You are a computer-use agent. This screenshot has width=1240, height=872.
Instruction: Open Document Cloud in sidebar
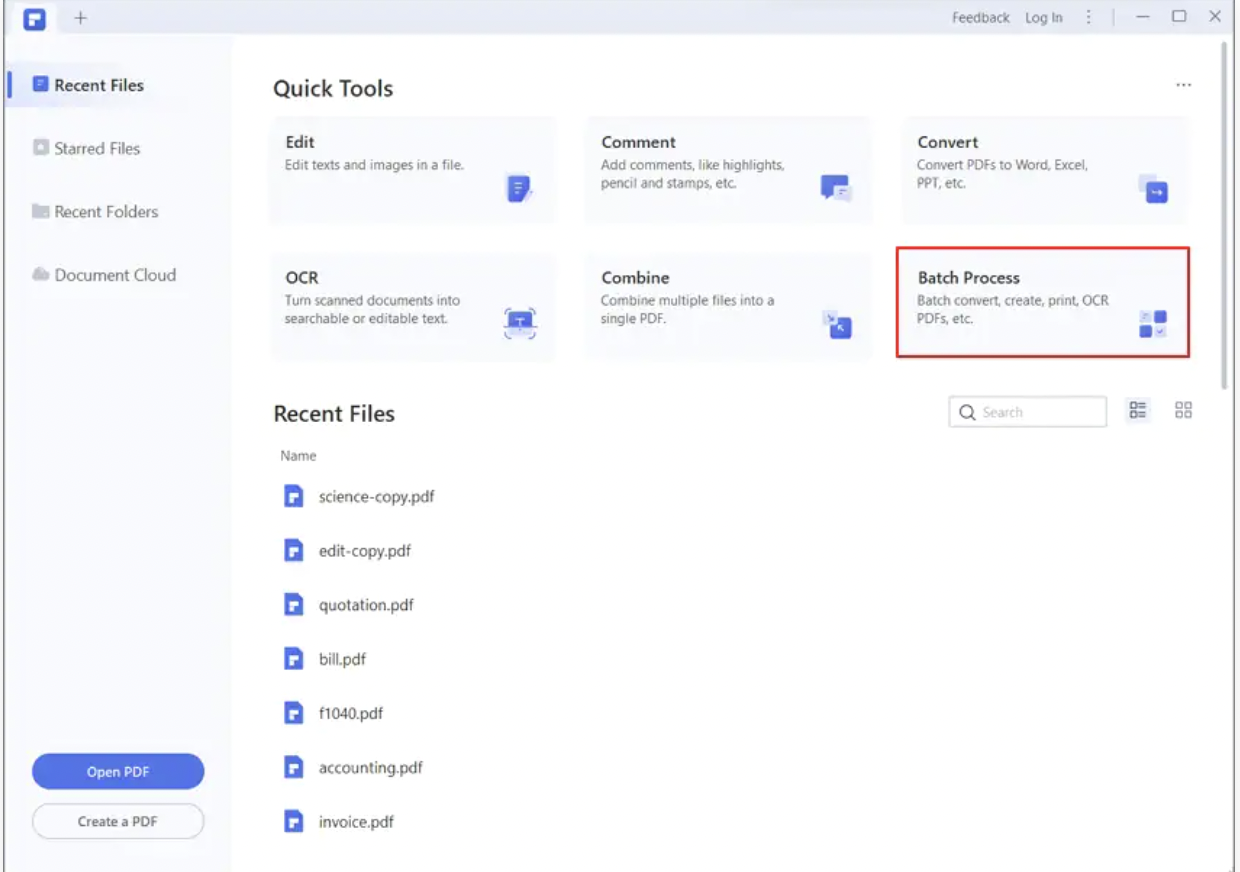pyautogui.click(x=114, y=275)
